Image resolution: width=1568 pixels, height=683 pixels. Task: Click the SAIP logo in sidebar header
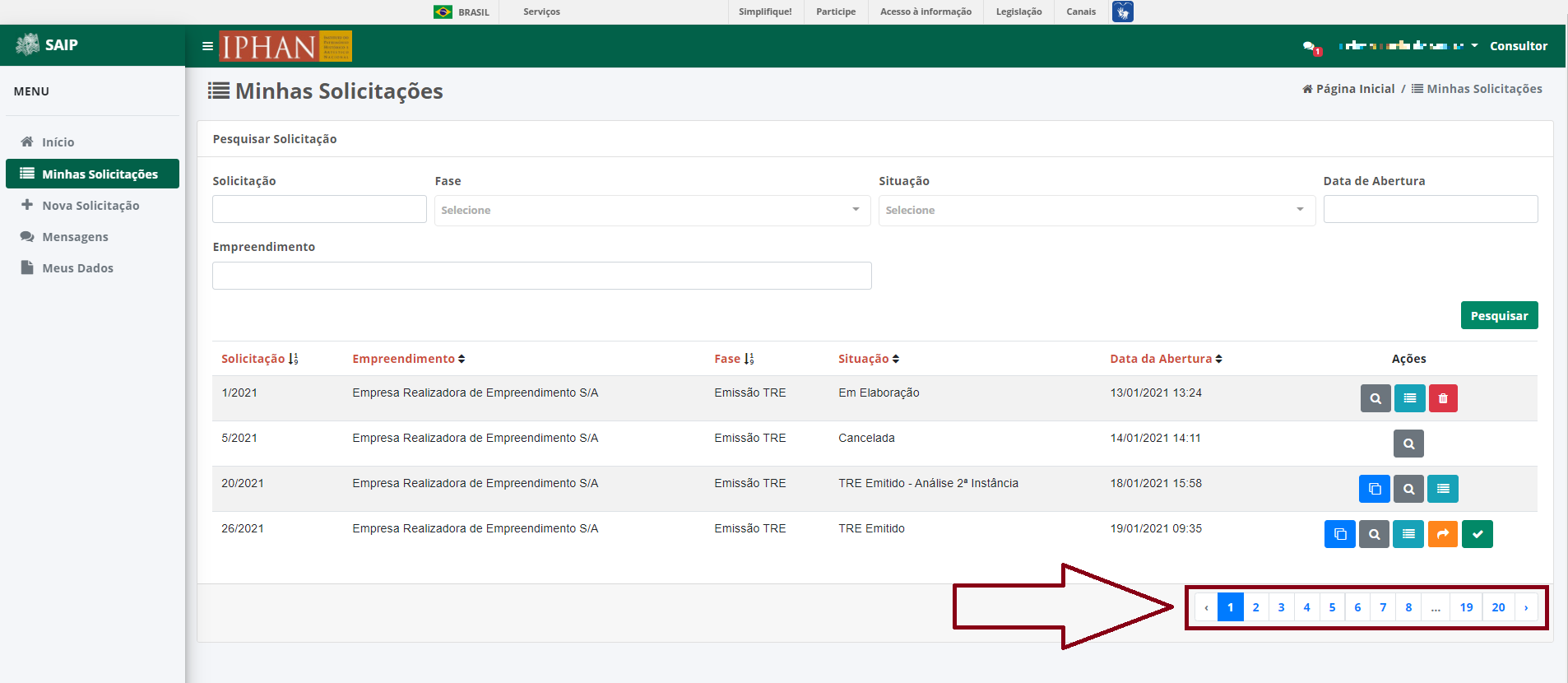click(48, 44)
